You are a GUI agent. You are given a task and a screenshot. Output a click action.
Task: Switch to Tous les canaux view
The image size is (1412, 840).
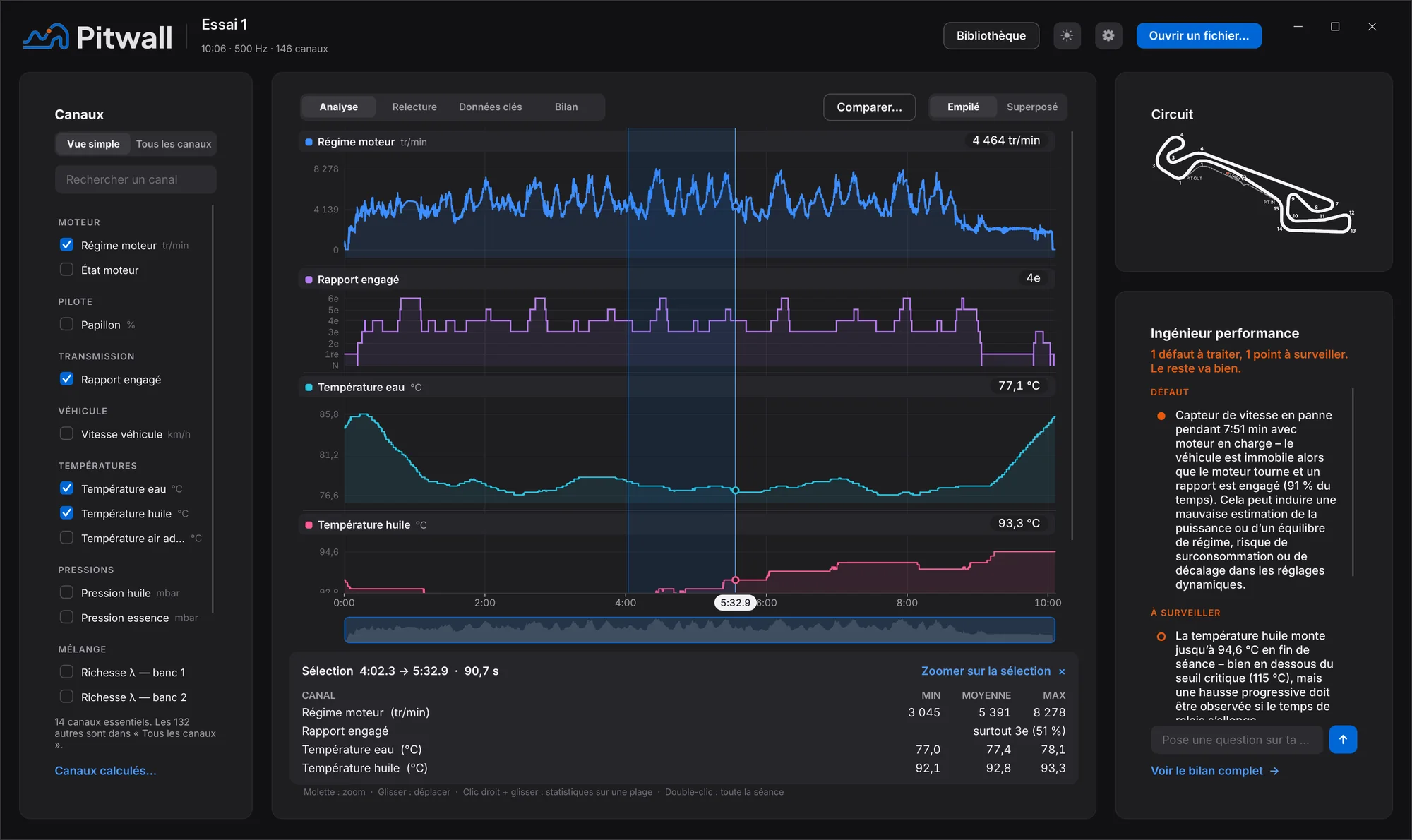coord(174,144)
